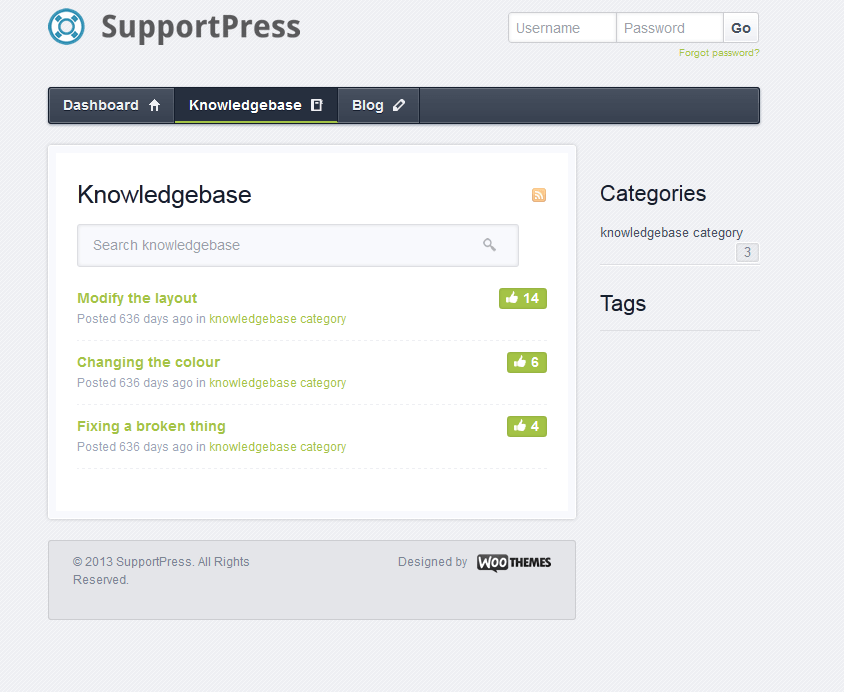Image resolution: width=844 pixels, height=692 pixels.
Task: Click the thumbs-up badge showing 4
Action: coord(527,426)
